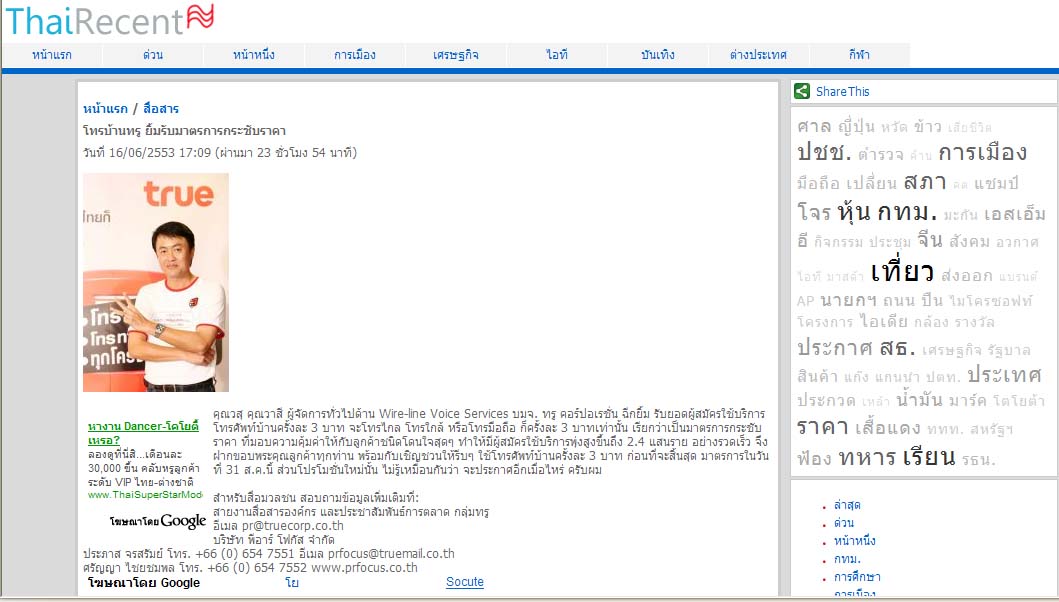This screenshot has height=602, width=1059.
Task: Select the กล้อง tag in the tag cloud
Action: pyautogui.click(x=931, y=322)
